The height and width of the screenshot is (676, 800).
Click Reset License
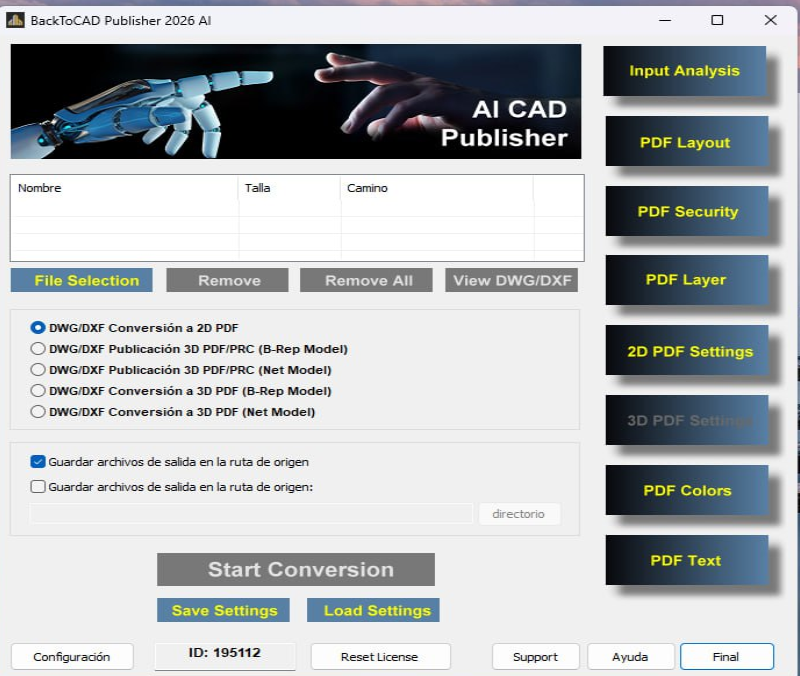point(381,657)
